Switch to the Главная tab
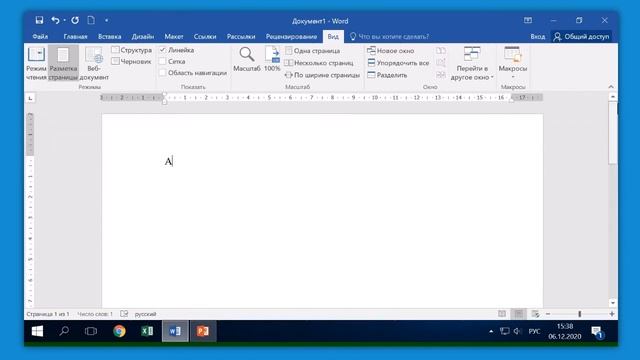Viewport: 640px width, 360px height. click(x=76, y=36)
